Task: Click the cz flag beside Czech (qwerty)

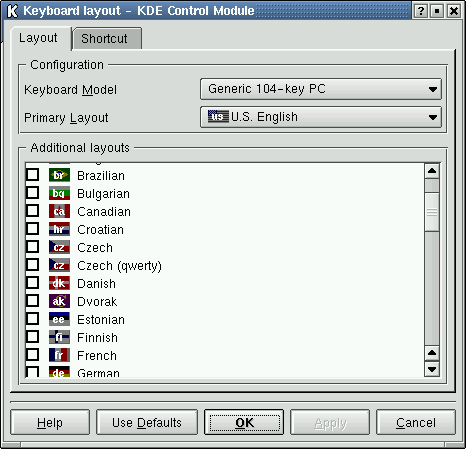Action: coord(59,265)
